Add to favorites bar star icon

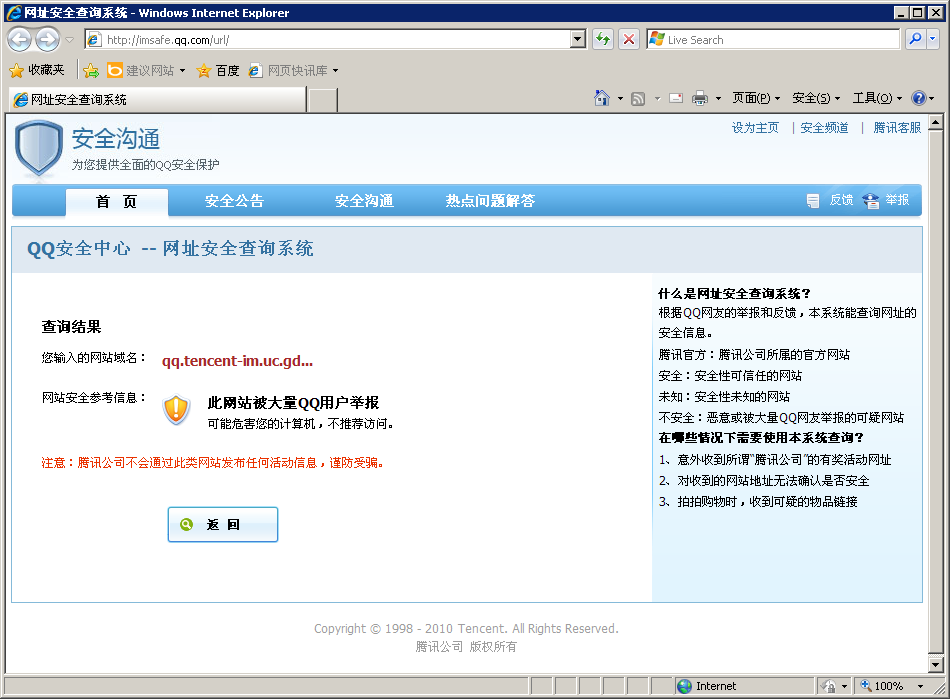coord(91,71)
